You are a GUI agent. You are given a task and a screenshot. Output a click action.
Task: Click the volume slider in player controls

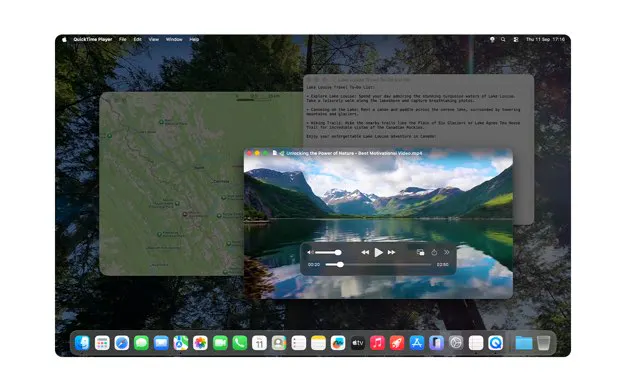(x=328, y=252)
